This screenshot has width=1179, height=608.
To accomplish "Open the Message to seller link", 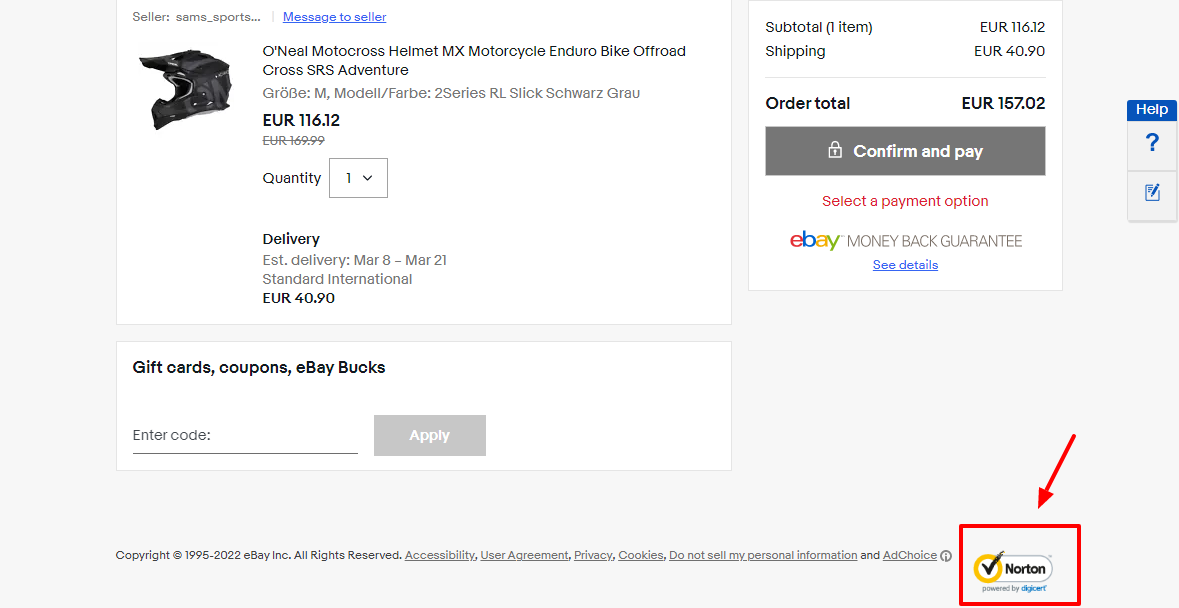I will pyautogui.click(x=334, y=17).
